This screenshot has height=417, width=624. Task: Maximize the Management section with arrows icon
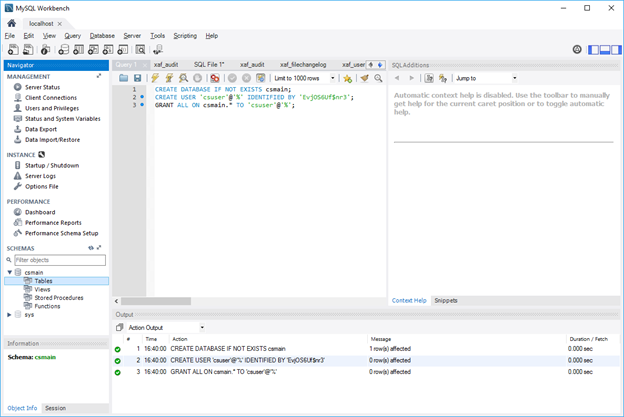tap(99, 76)
